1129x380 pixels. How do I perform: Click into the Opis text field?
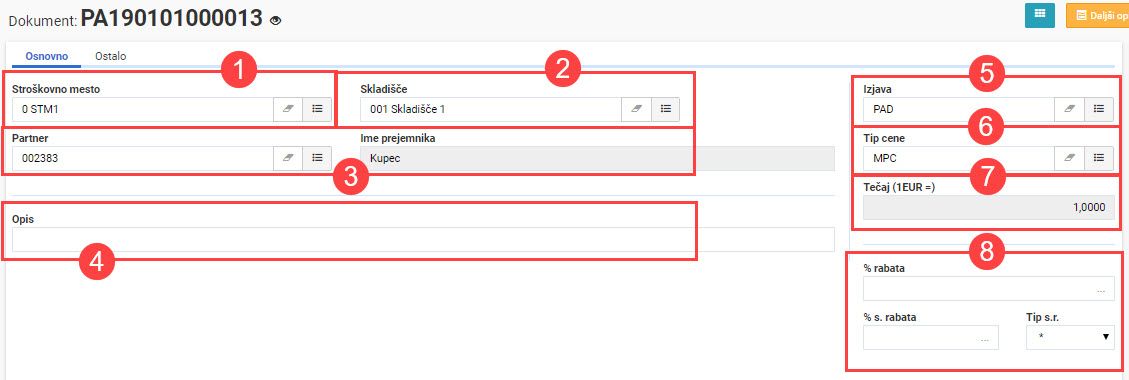point(423,240)
